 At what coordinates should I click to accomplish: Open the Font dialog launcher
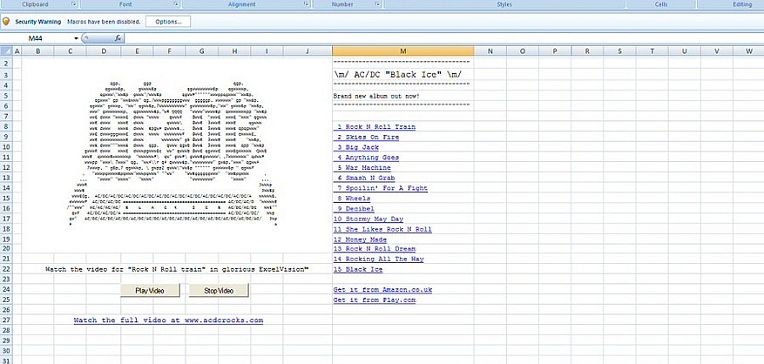(176, 4)
